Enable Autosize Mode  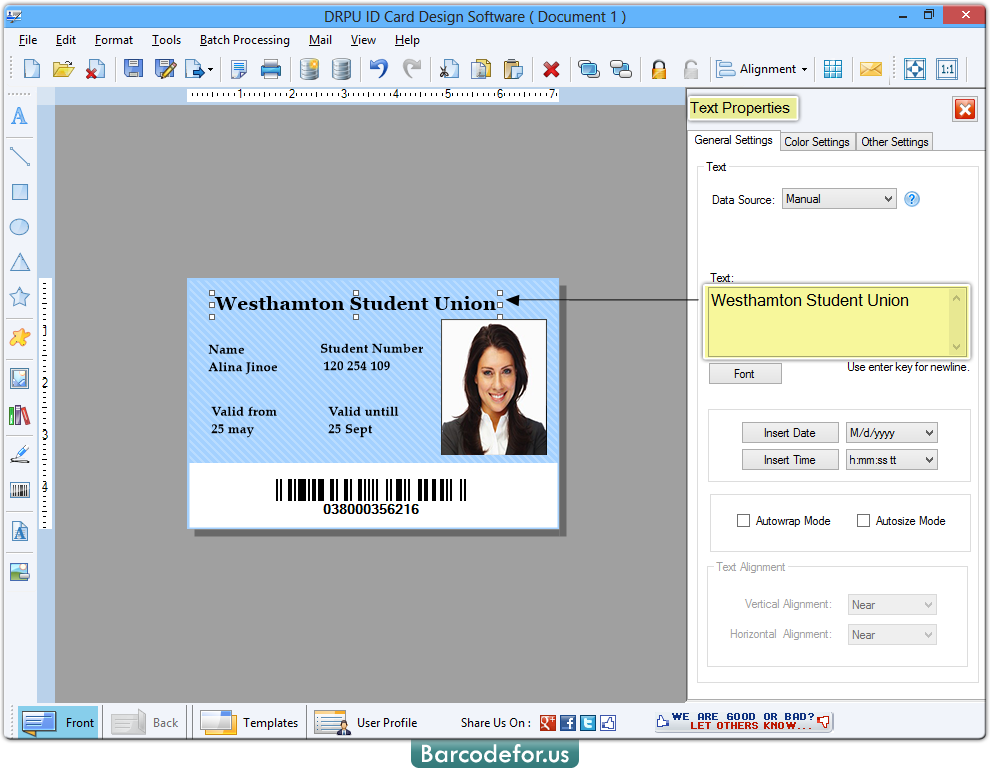pos(863,520)
